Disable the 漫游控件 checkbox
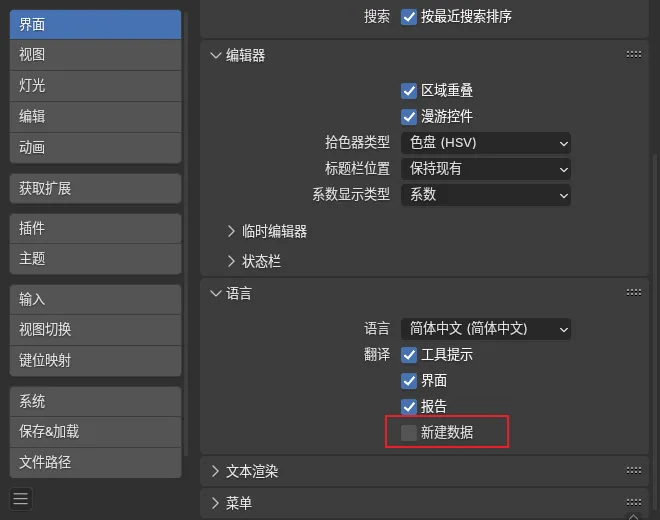This screenshot has width=660, height=520. coord(409,117)
